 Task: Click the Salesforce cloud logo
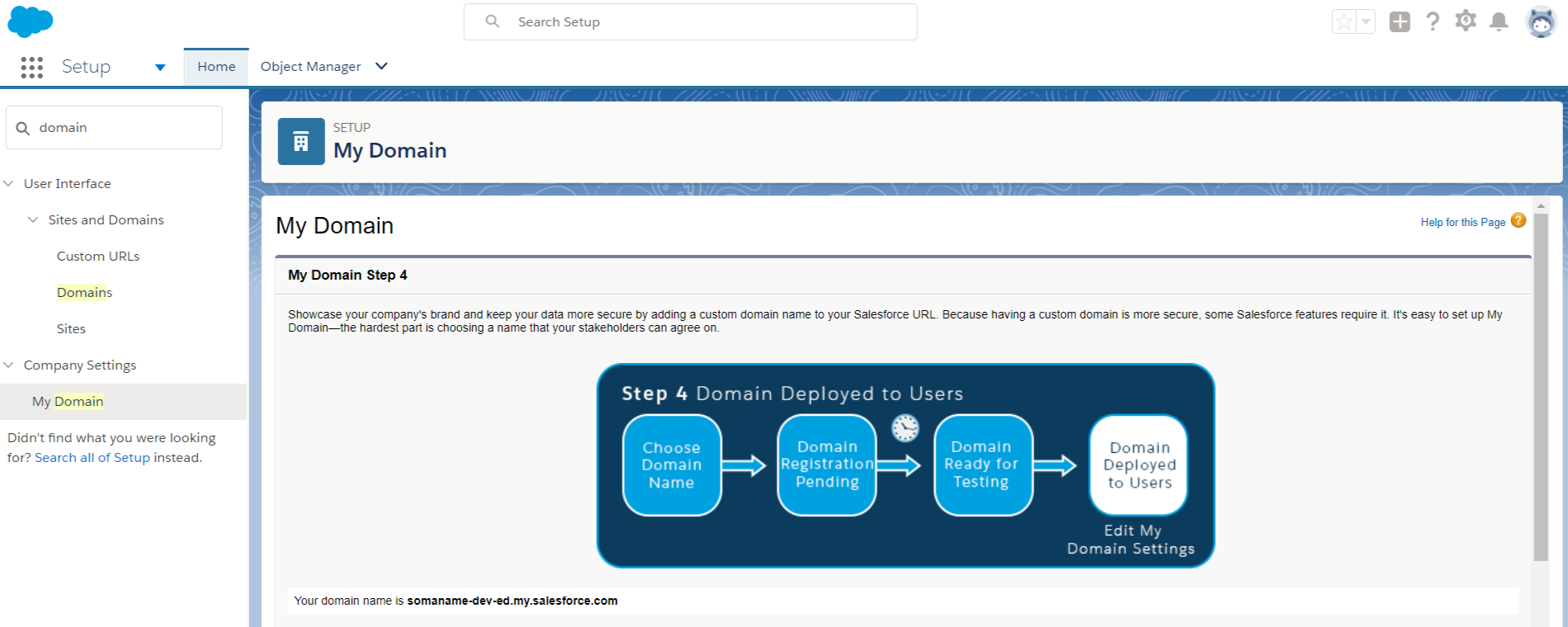coord(31,21)
